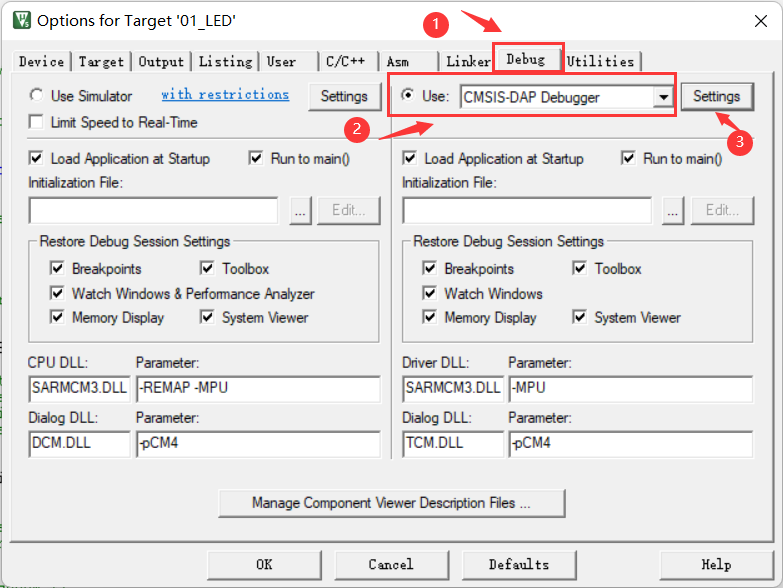Toggle Watch Windows & Performance Analyzer checkbox
This screenshot has height=588, width=783.
point(58,294)
